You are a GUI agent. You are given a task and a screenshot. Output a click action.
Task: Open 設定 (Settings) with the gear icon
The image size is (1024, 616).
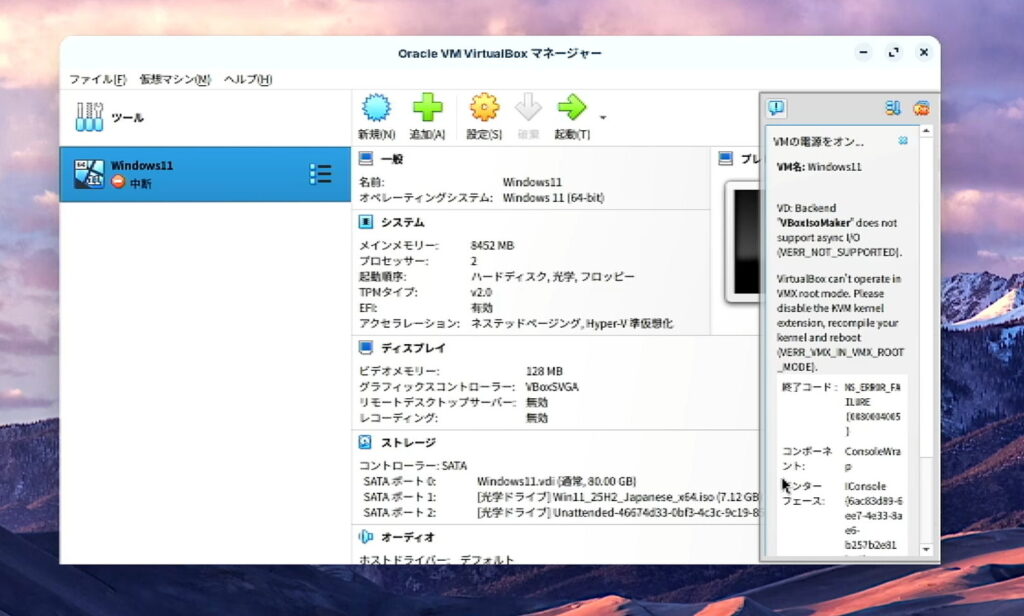(x=484, y=109)
